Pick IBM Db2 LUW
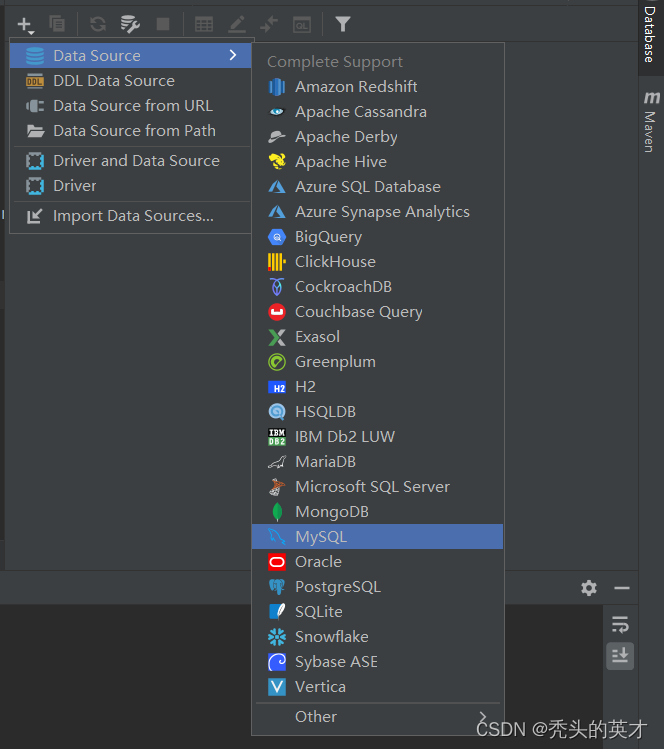The width and height of the screenshot is (664, 749). point(377,437)
